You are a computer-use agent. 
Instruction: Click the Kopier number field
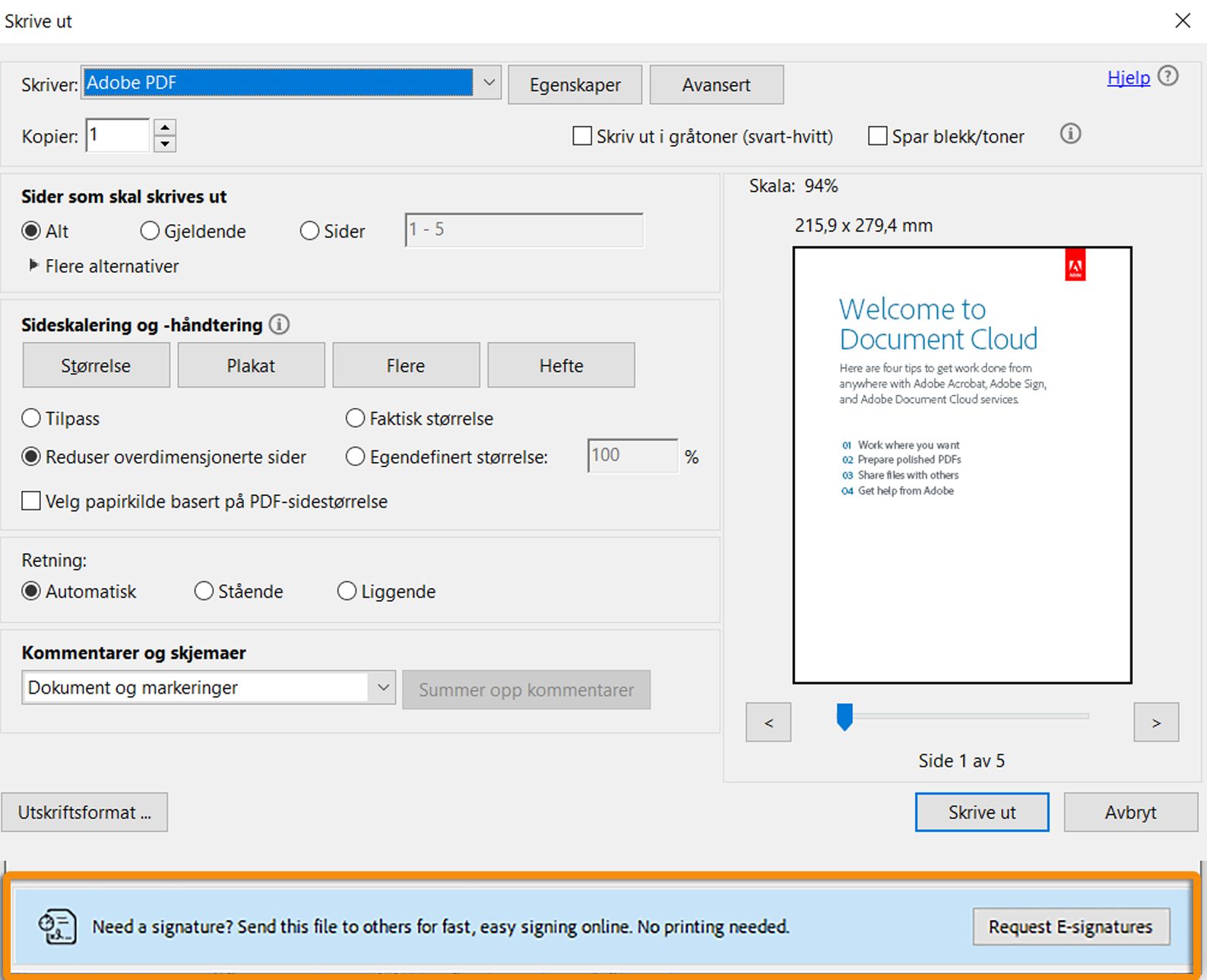point(118,135)
